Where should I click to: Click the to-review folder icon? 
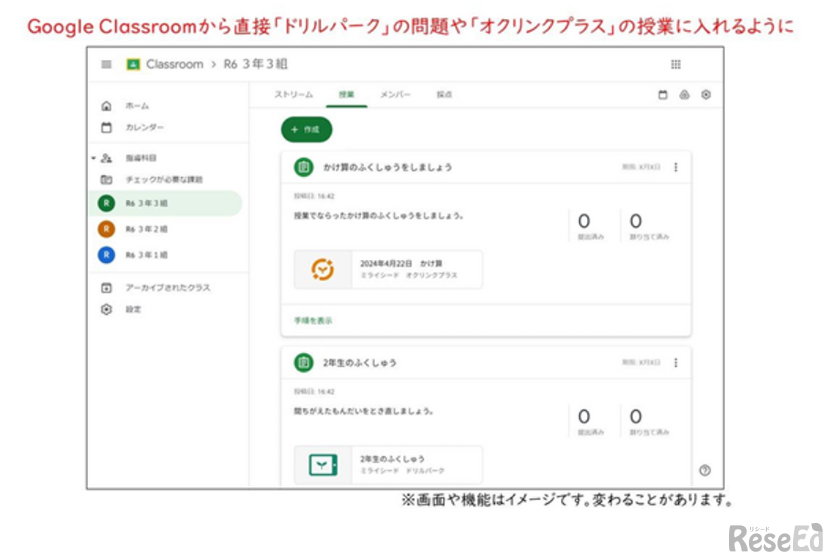pyautogui.click(x=106, y=180)
